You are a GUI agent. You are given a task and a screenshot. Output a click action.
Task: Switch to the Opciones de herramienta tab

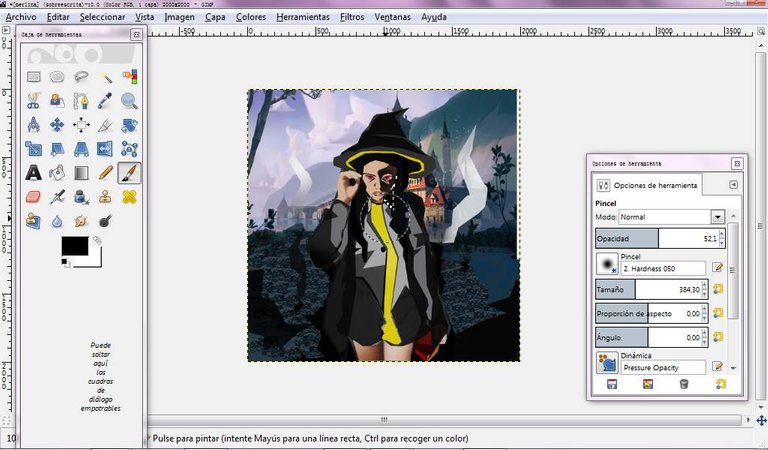[647, 185]
